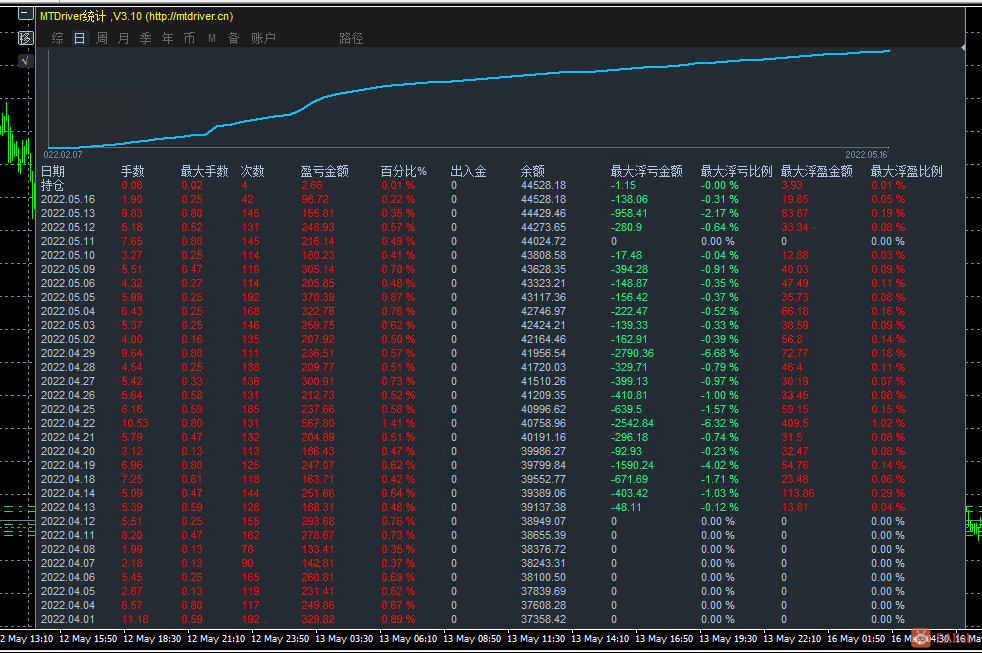Click the M toolbar icon in MTDriver
The image size is (982, 653).
(211, 38)
